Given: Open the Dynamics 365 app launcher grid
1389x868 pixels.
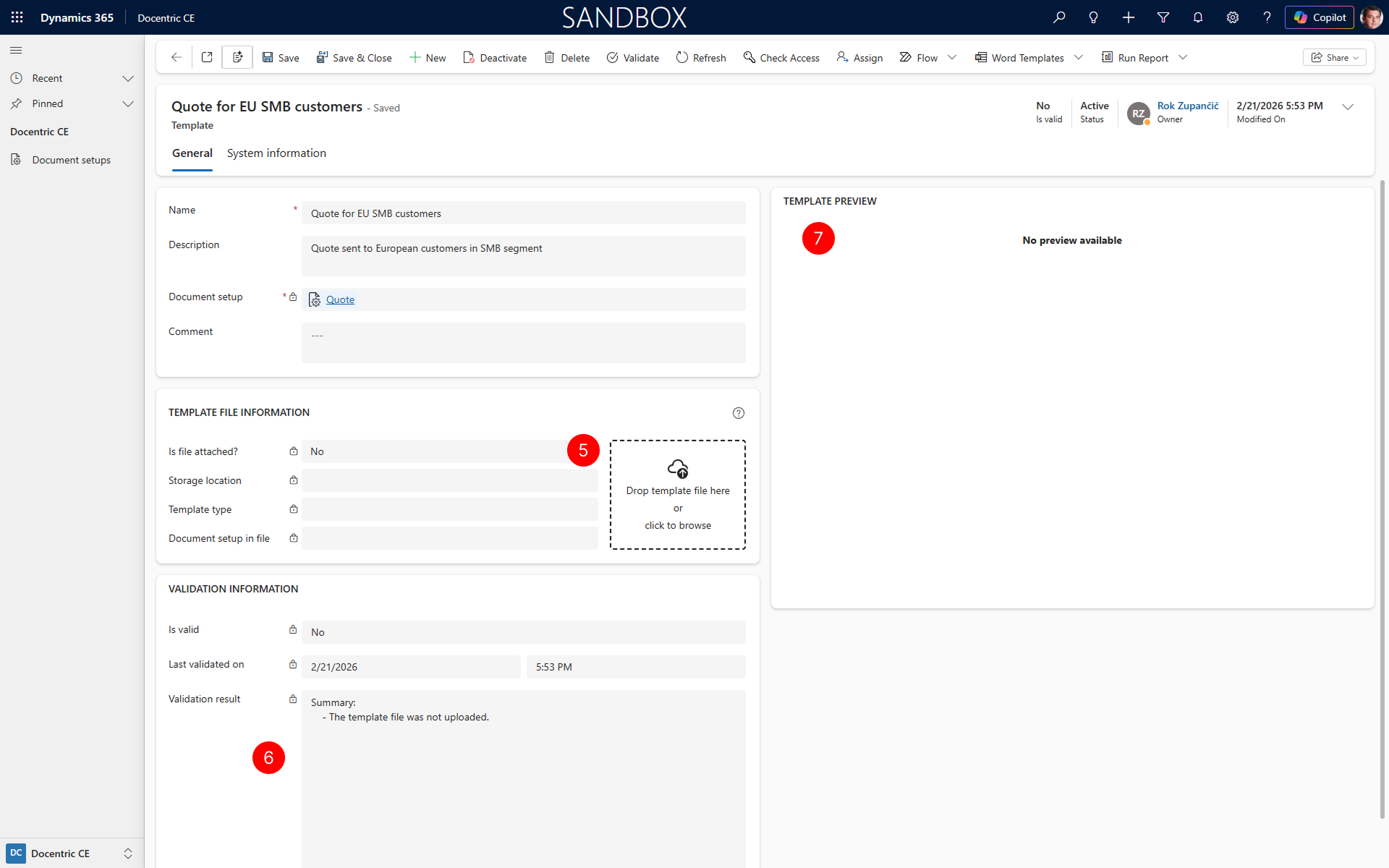Looking at the screenshot, I should 17,17.
